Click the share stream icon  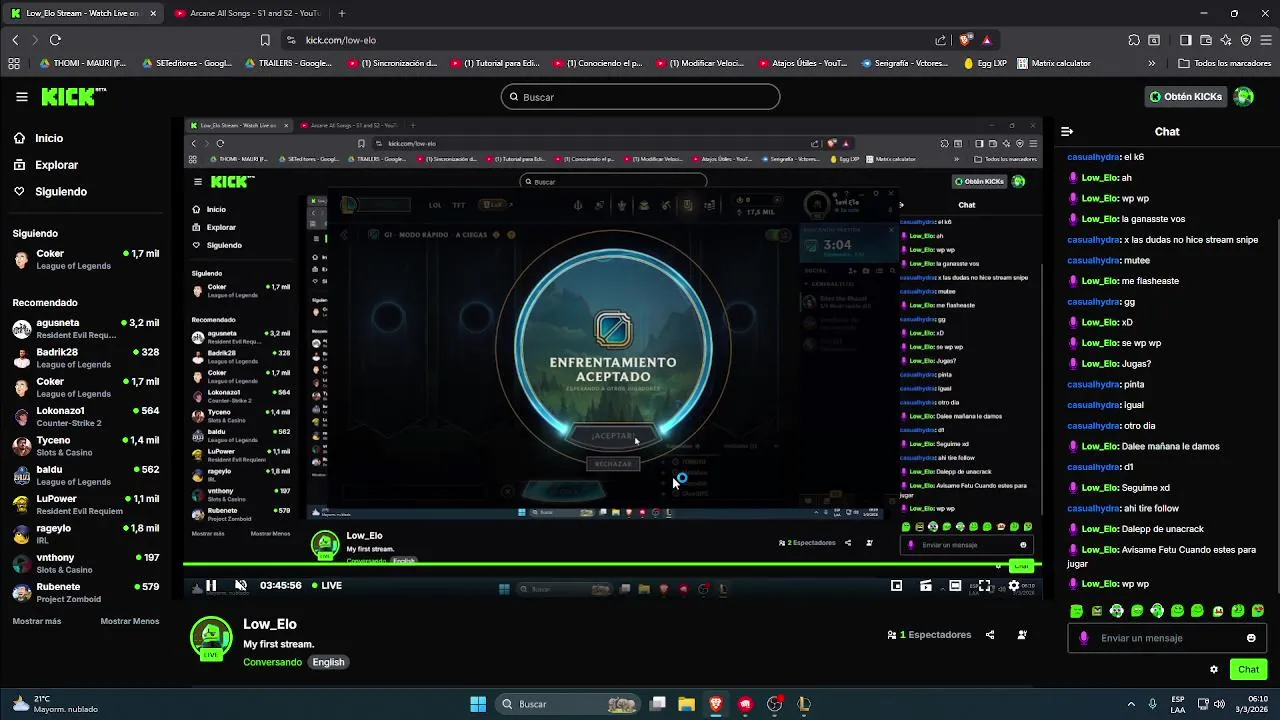click(x=990, y=635)
